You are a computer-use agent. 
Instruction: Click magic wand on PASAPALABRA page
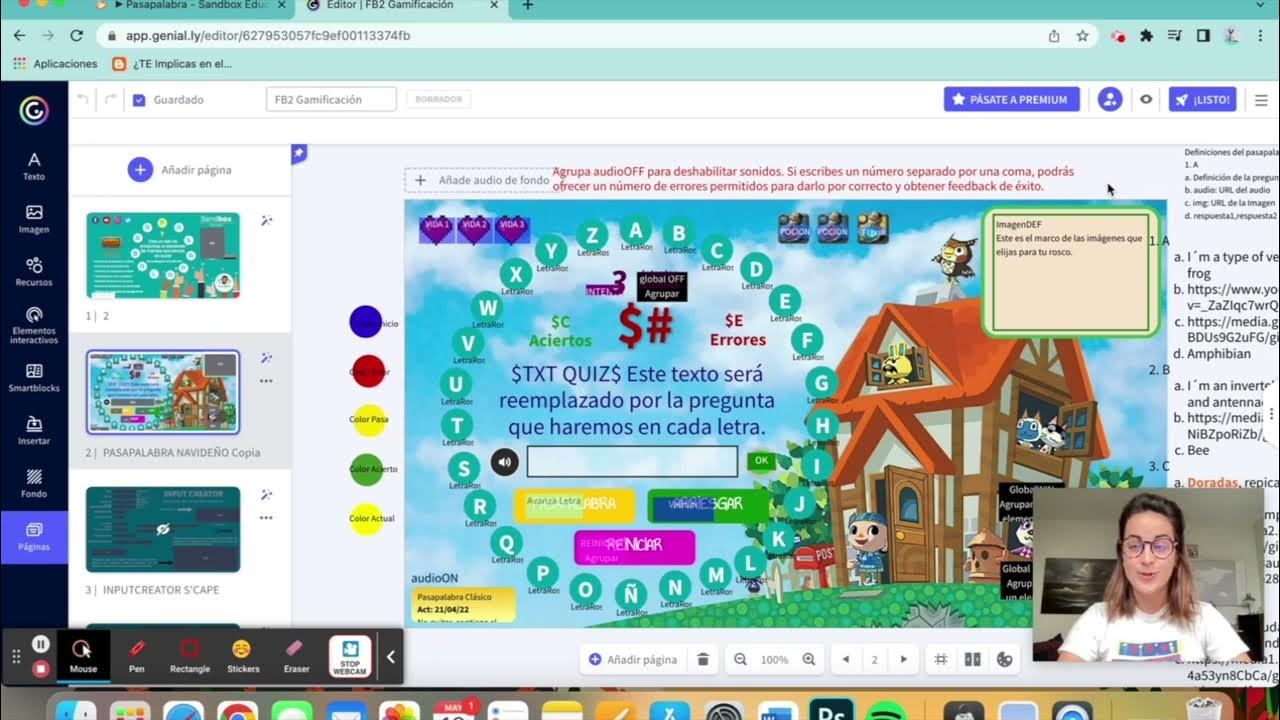(x=266, y=358)
